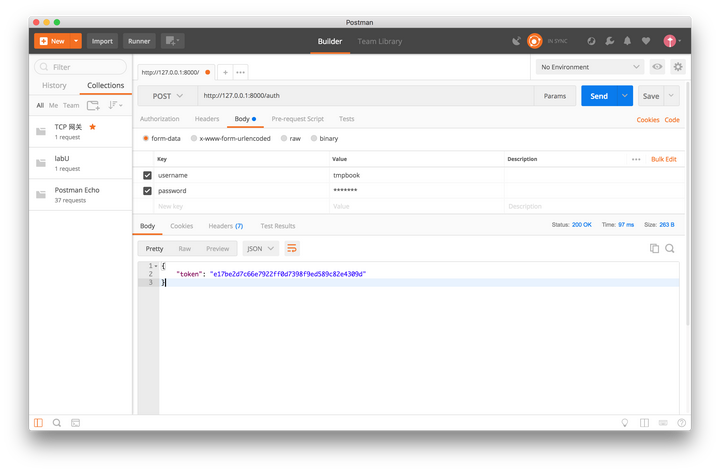The height and width of the screenshot is (472, 720).
Task: Send the request
Action: click(599, 96)
